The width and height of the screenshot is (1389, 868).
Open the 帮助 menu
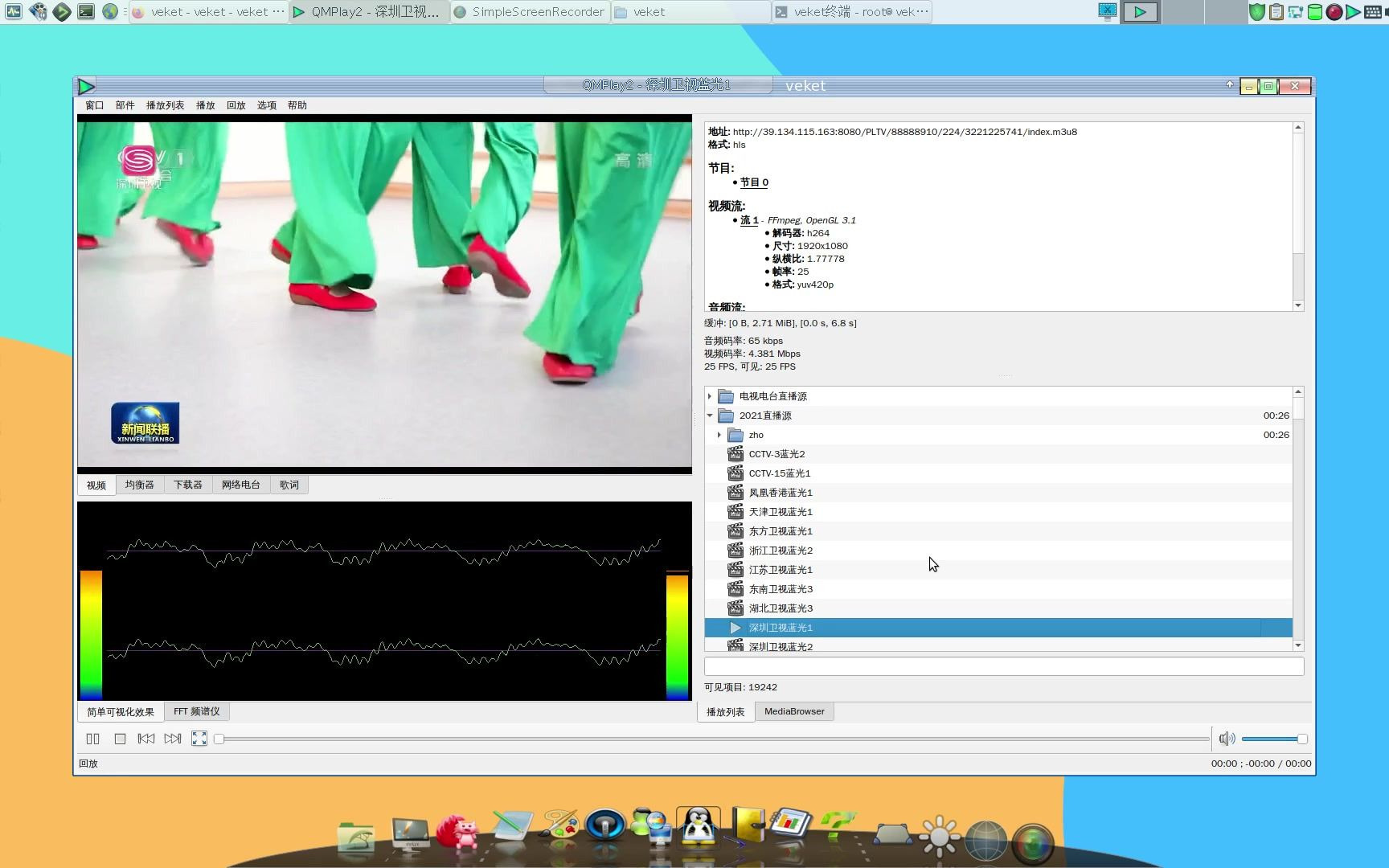tap(297, 105)
